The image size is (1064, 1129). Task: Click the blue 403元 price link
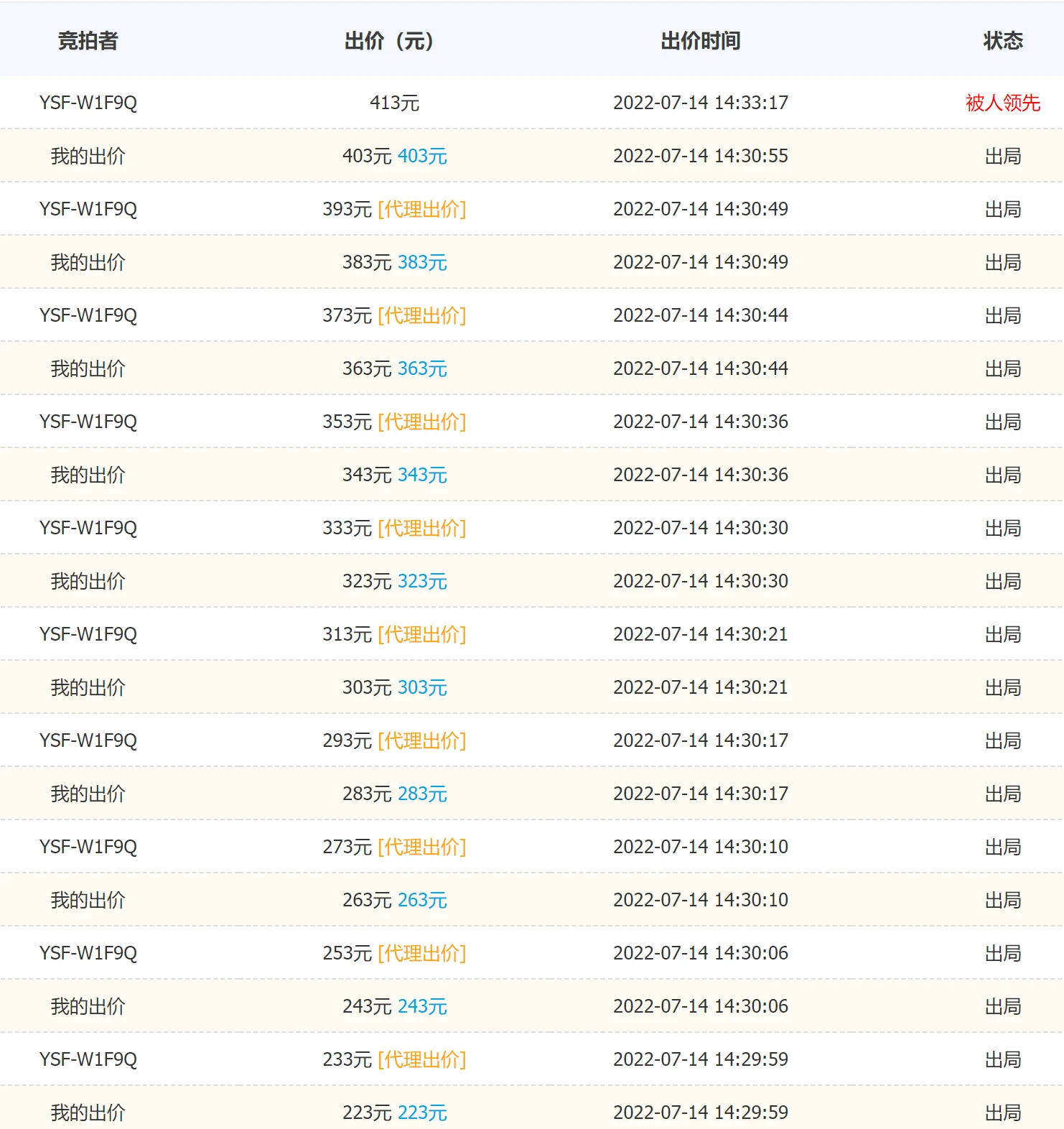coord(422,156)
